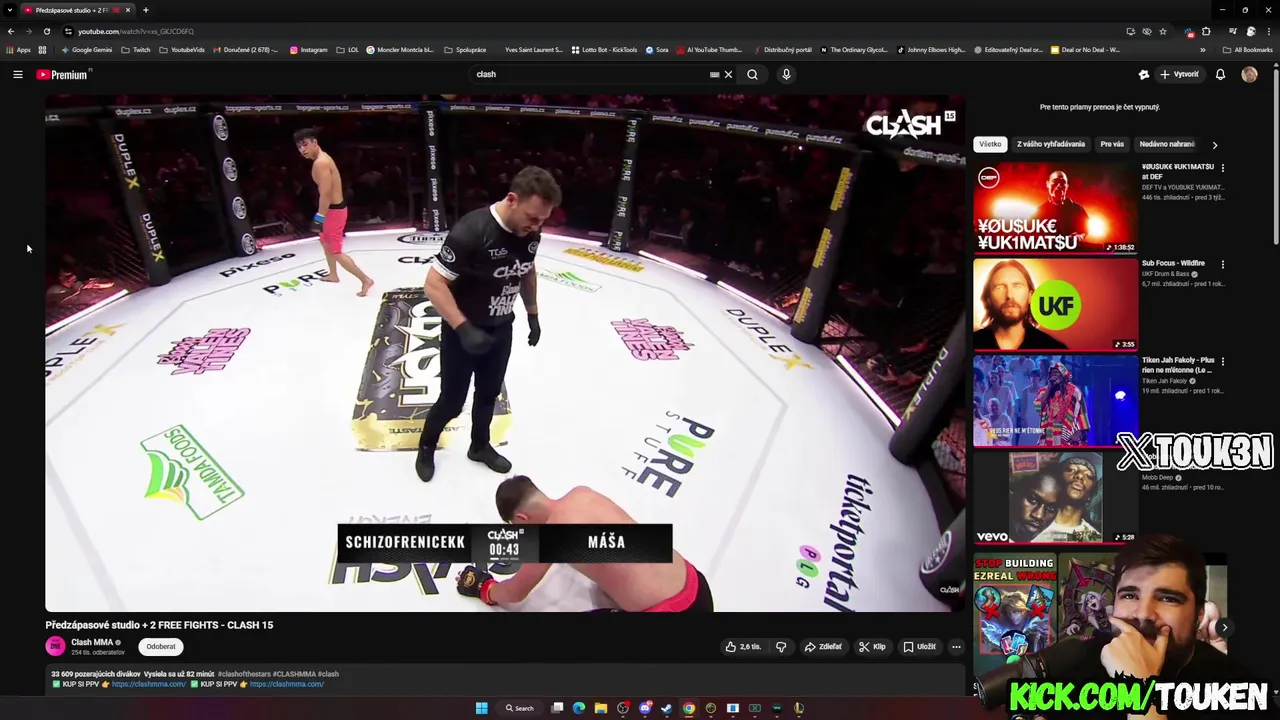Open the on-screen keyboard in search box
The image size is (1280, 720).
[714, 74]
